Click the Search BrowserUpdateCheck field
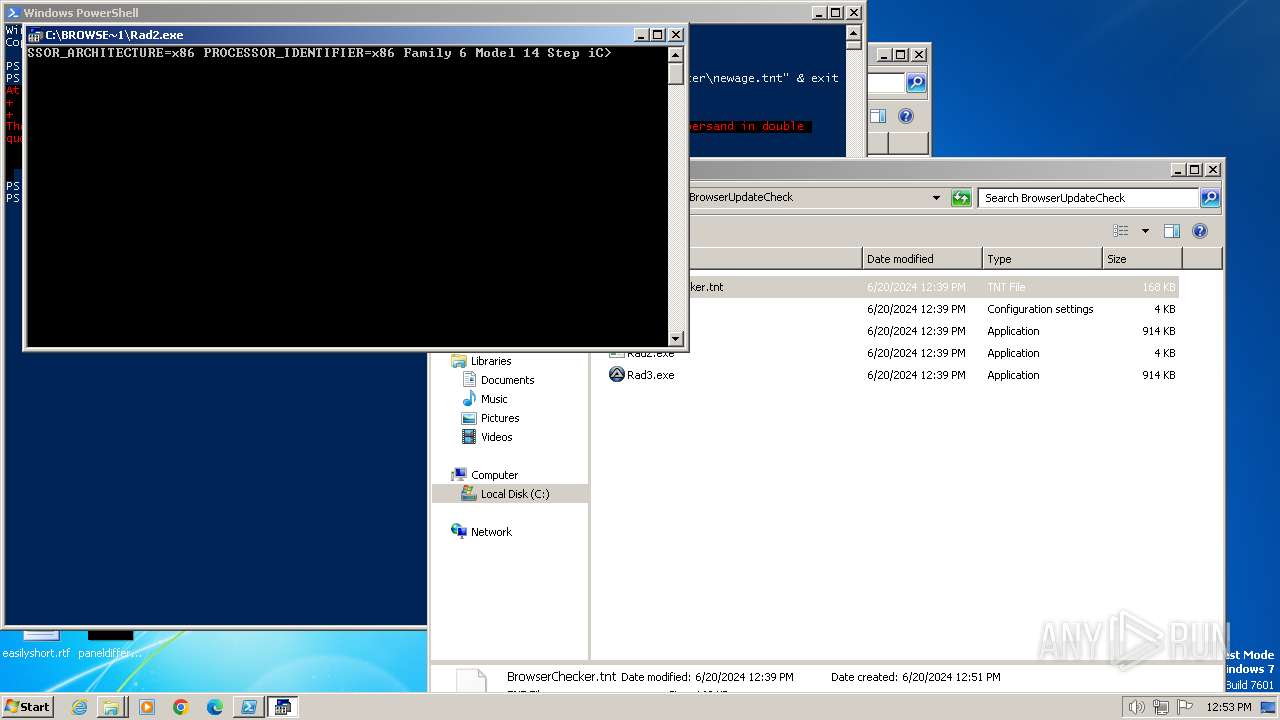The width and height of the screenshot is (1280, 720). [x=1088, y=198]
